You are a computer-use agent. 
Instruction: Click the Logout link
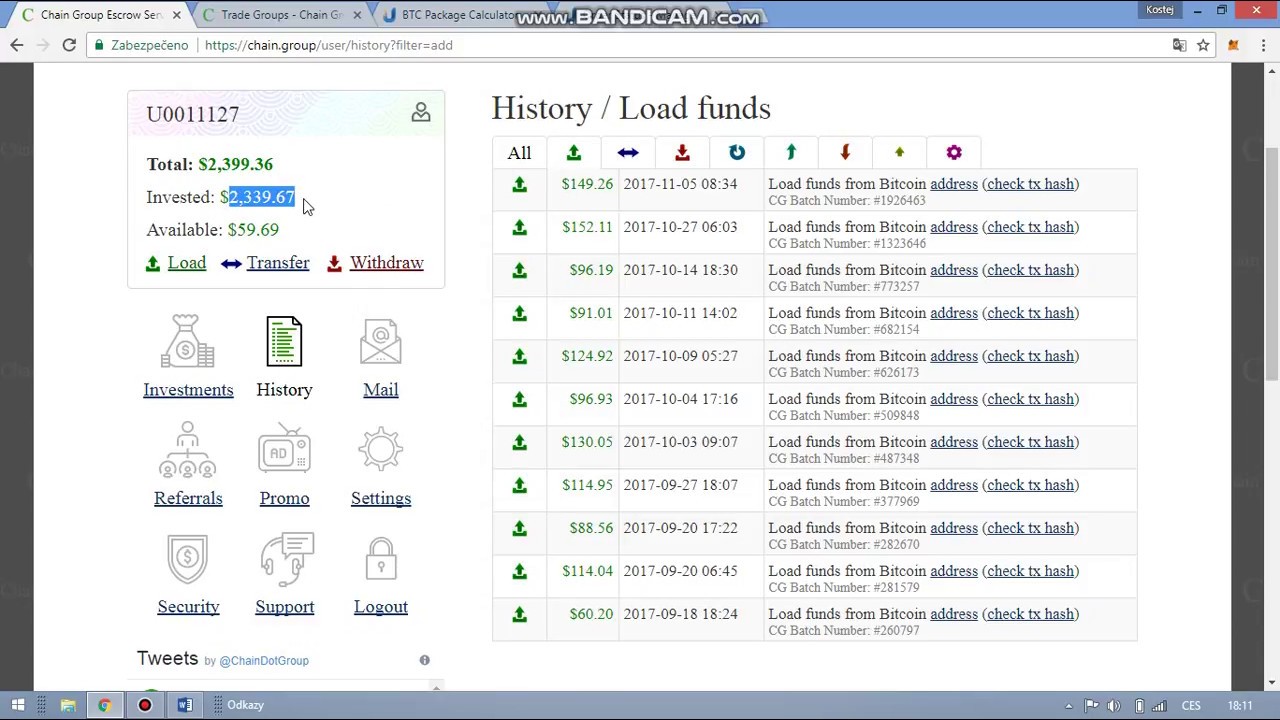381,607
